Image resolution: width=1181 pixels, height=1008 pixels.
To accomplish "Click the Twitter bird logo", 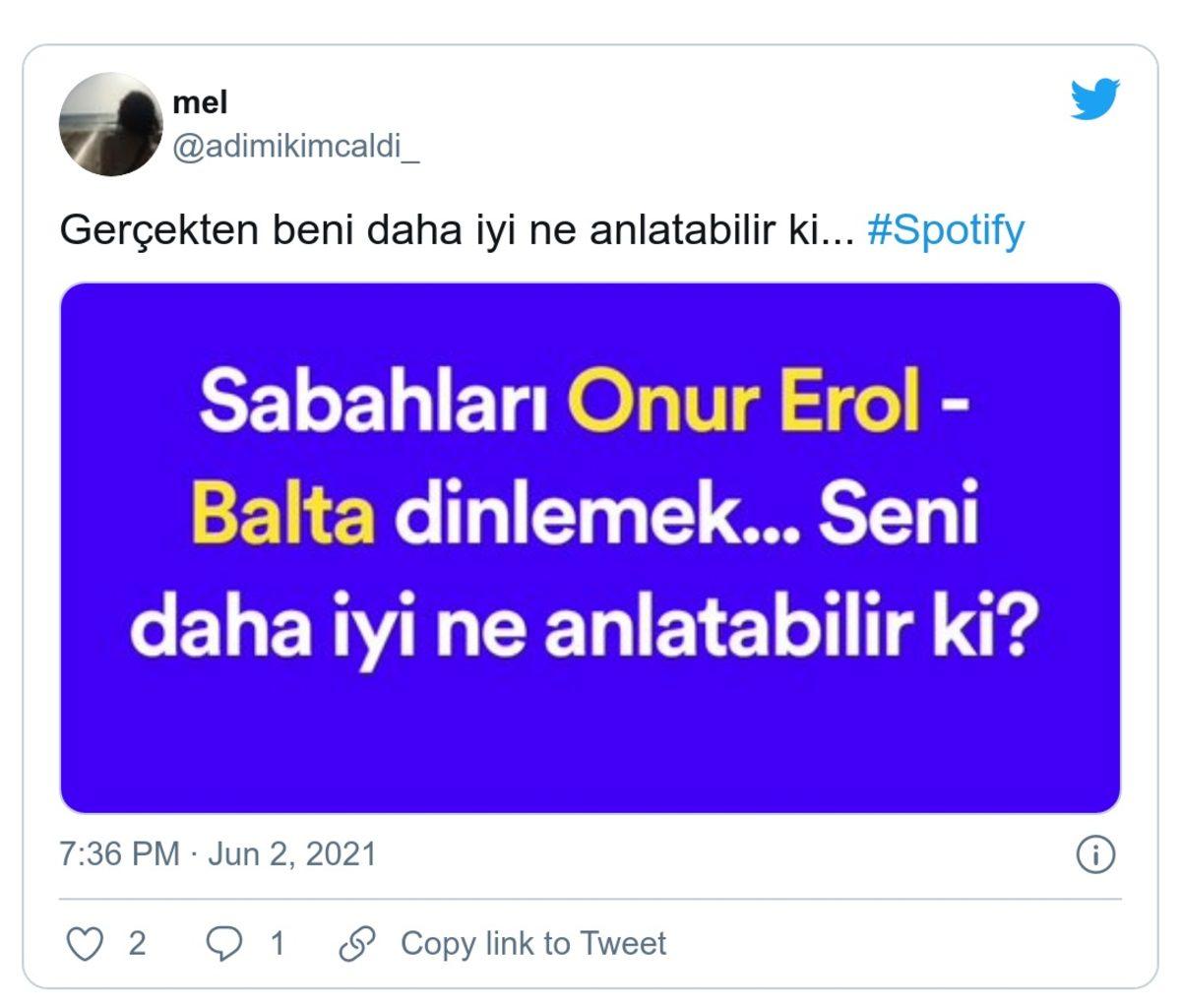I will (x=1093, y=98).
